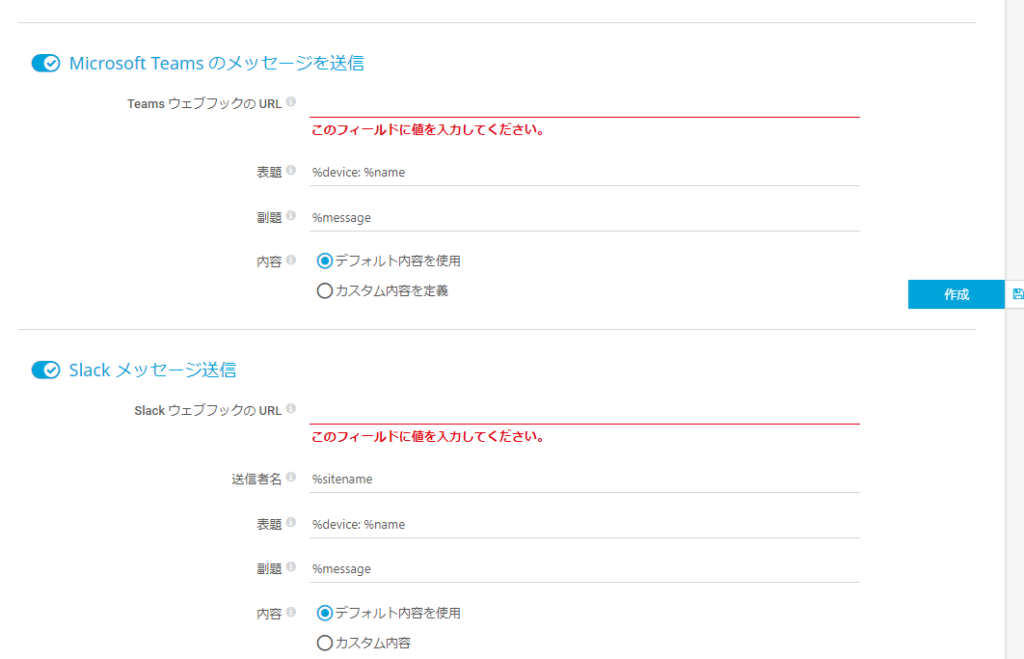The width and height of the screenshot is (1024, 659).
Task: Open info icon beside Slack 副題 label
Action: coord(291,567)
